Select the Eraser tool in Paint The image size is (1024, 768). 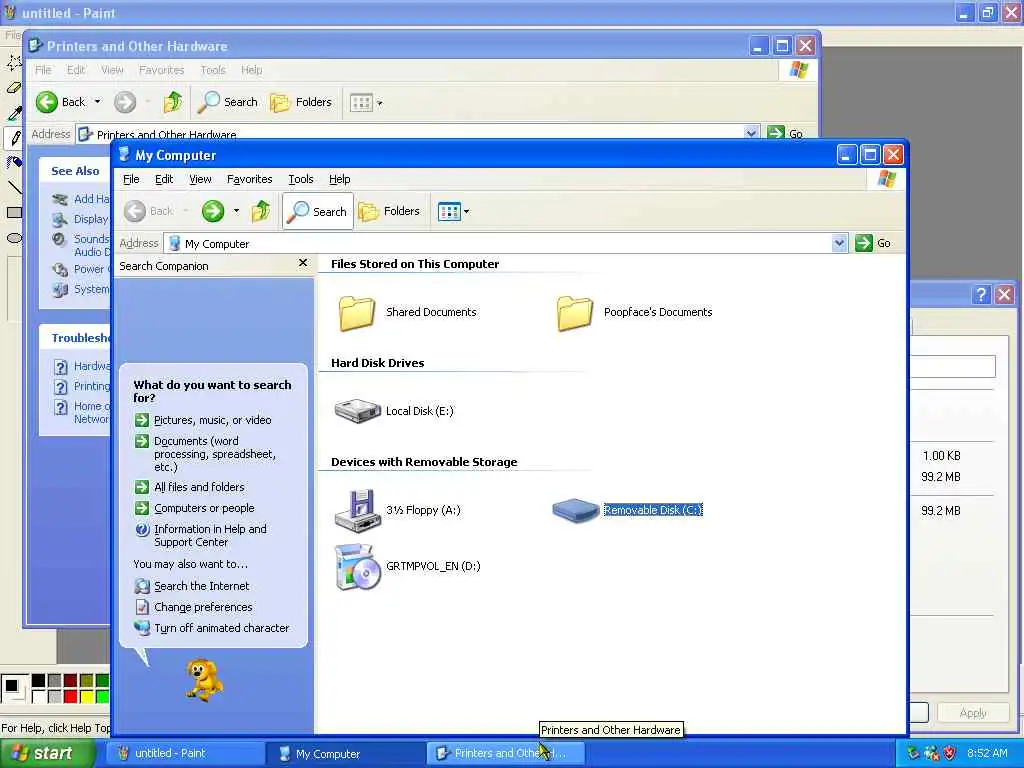tap(14, 87)
